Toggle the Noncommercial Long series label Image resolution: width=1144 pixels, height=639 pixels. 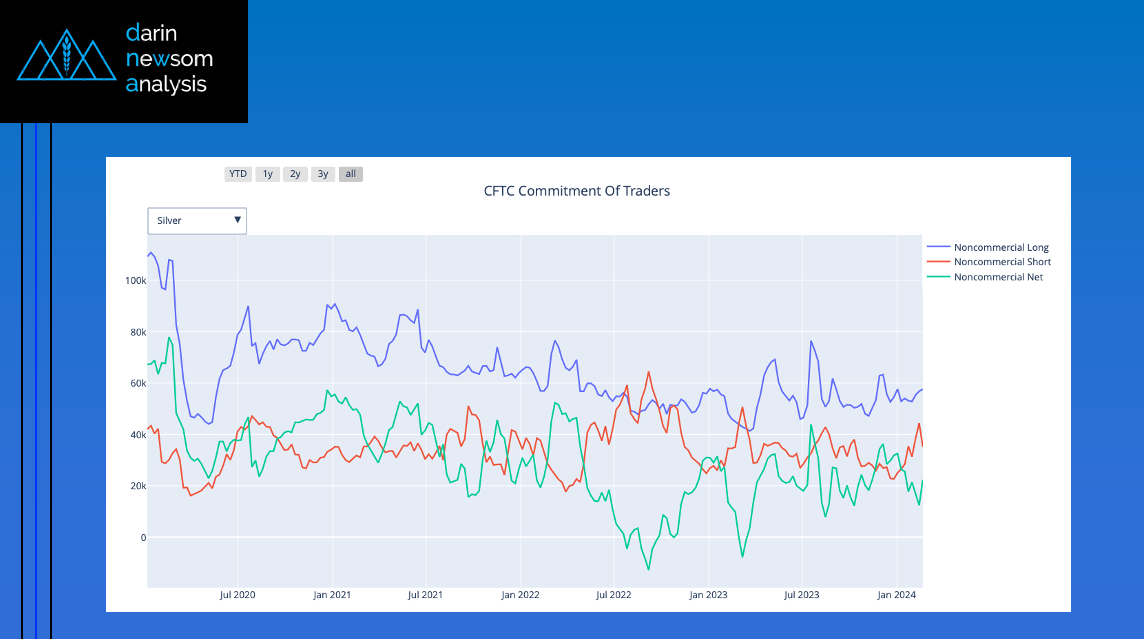pos(1001,247)
